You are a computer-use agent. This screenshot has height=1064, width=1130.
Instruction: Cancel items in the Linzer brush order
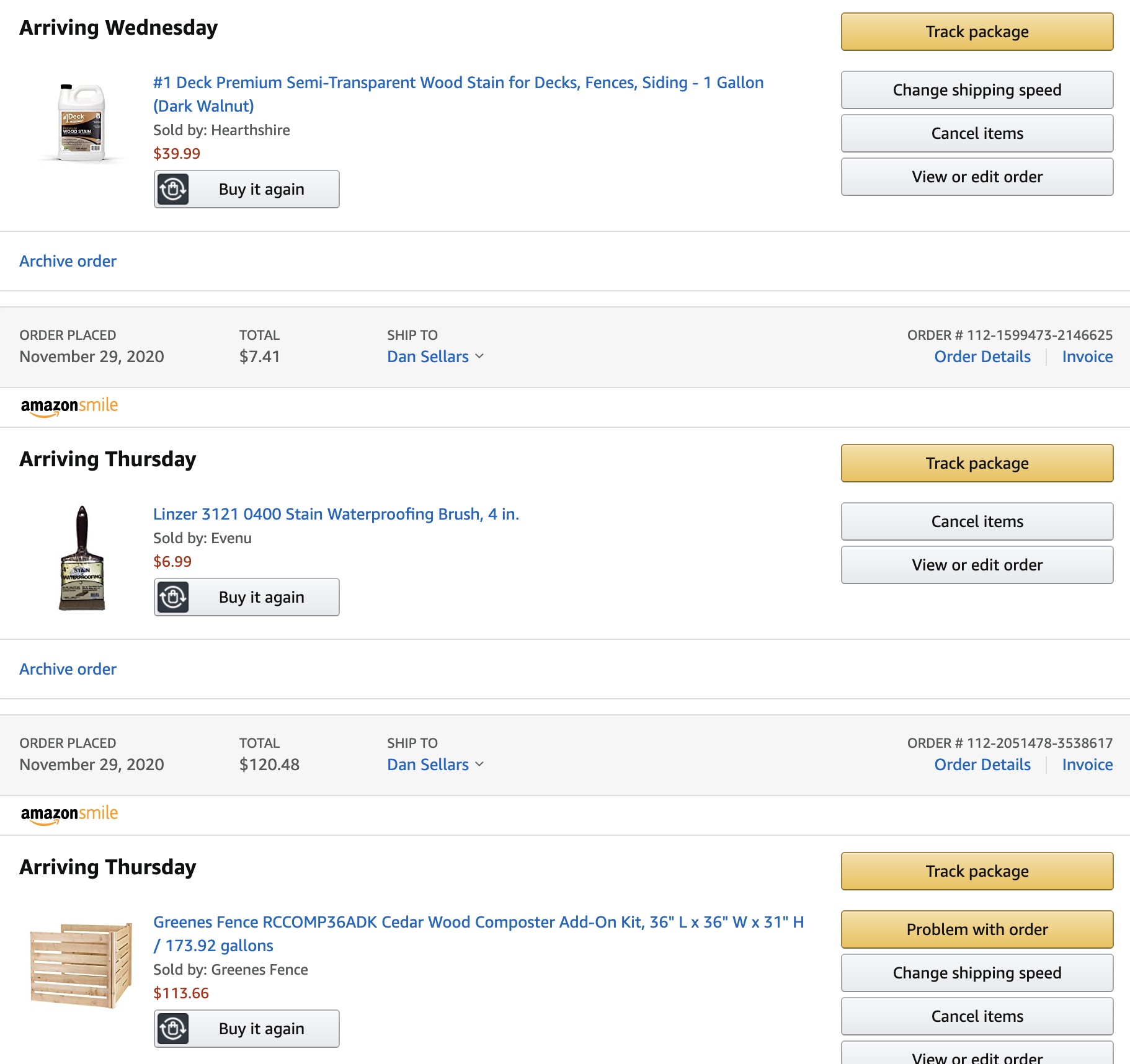click(x=977, y=521)
